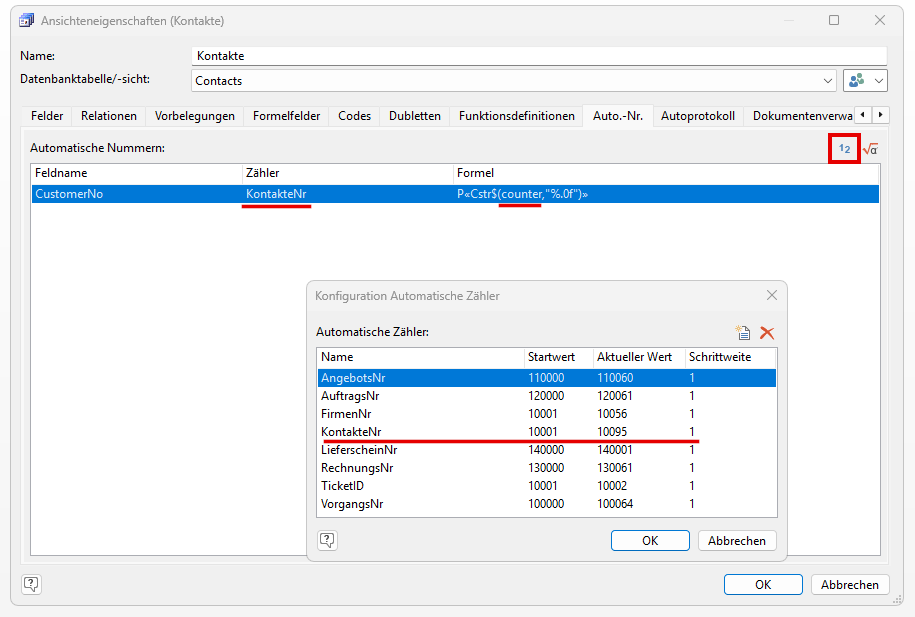Add a new automatic counter
Image resolution: width=915 pixels, height=617 pixels.
pyautogui.click(x=742, y=333)
